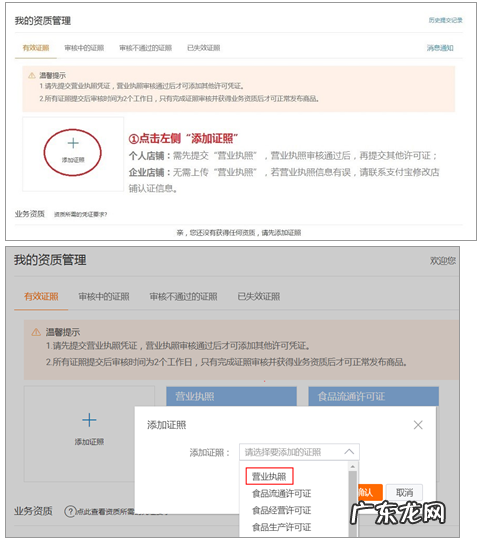Click the 资质所需的凭证要求? link
The height and width of the screenshot is (542, 484).
(81, 215)
